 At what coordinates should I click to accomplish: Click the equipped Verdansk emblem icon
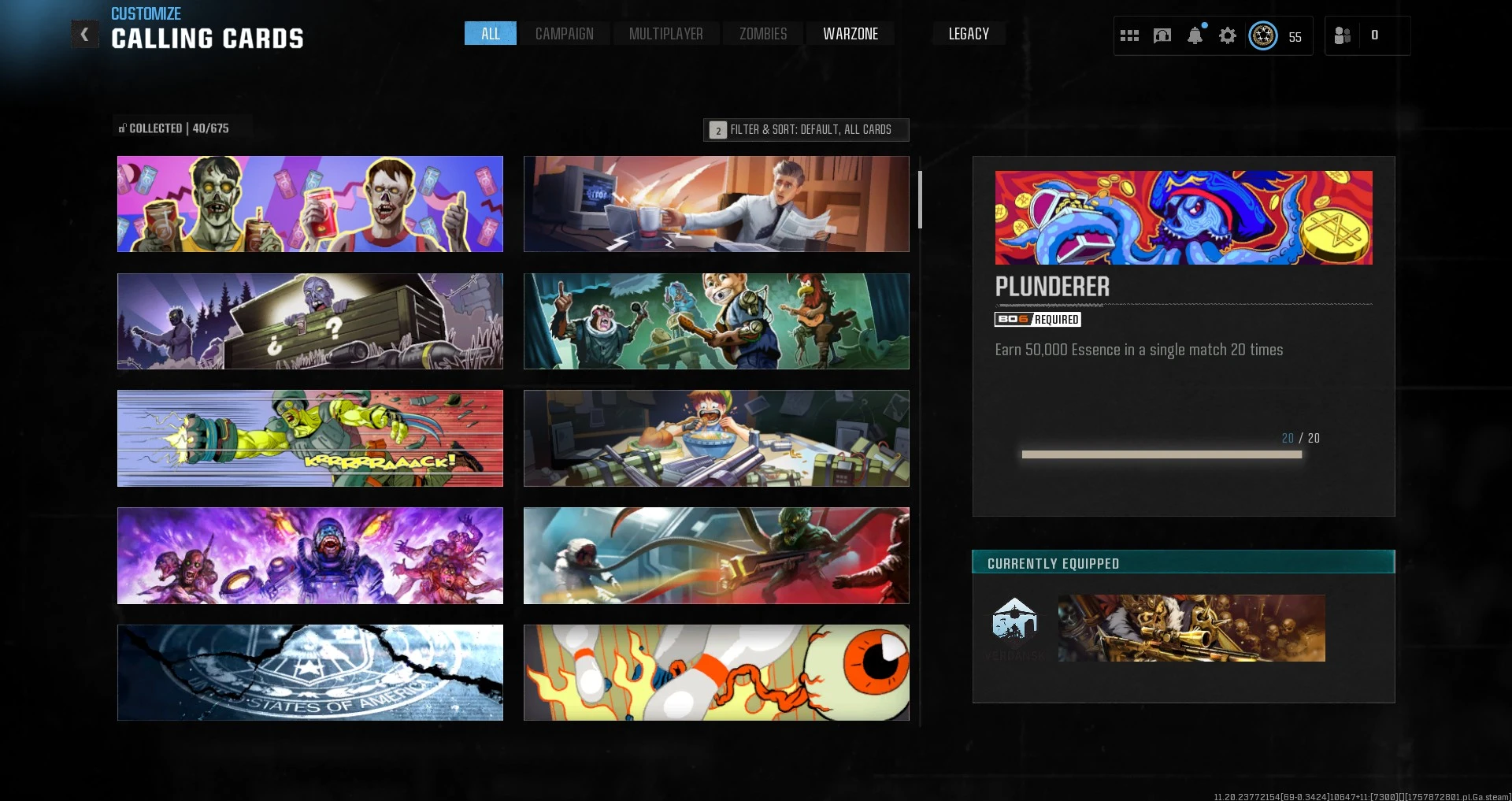point(1015,623)
